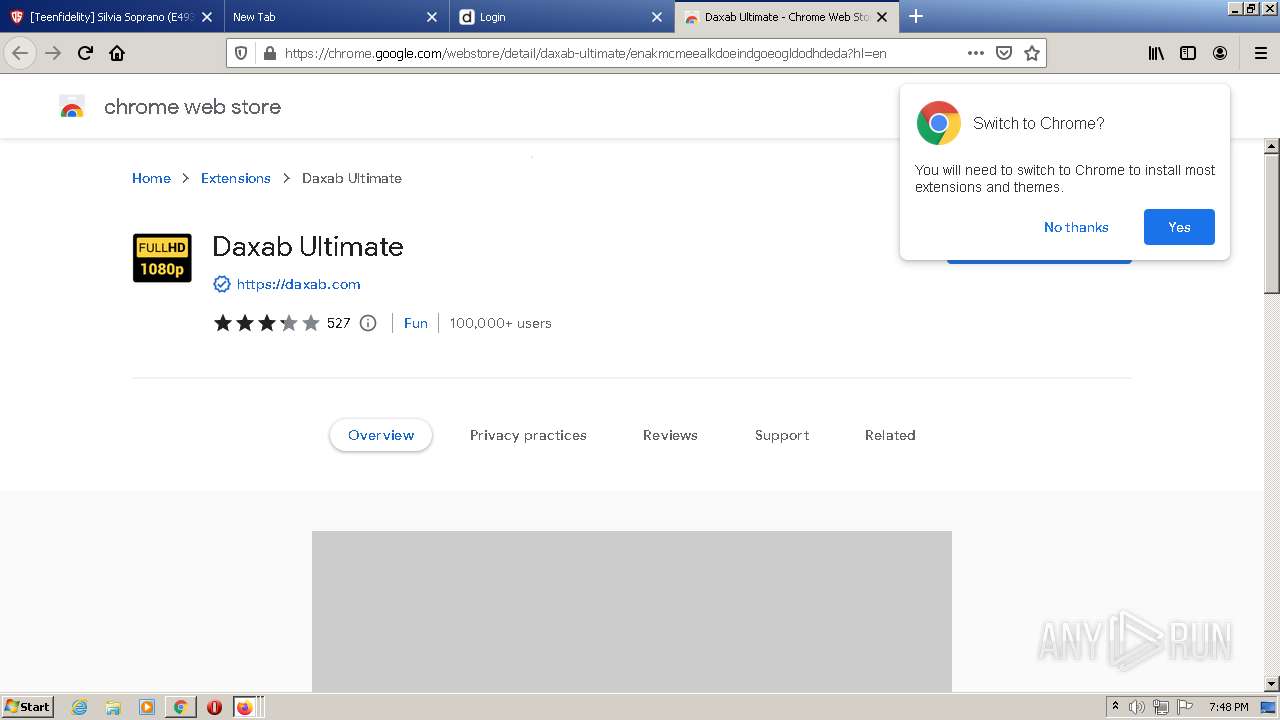The height and width of the screenshot is (720, 1280).
Task: Click the 527 ratings count
Action: [338, 323]
